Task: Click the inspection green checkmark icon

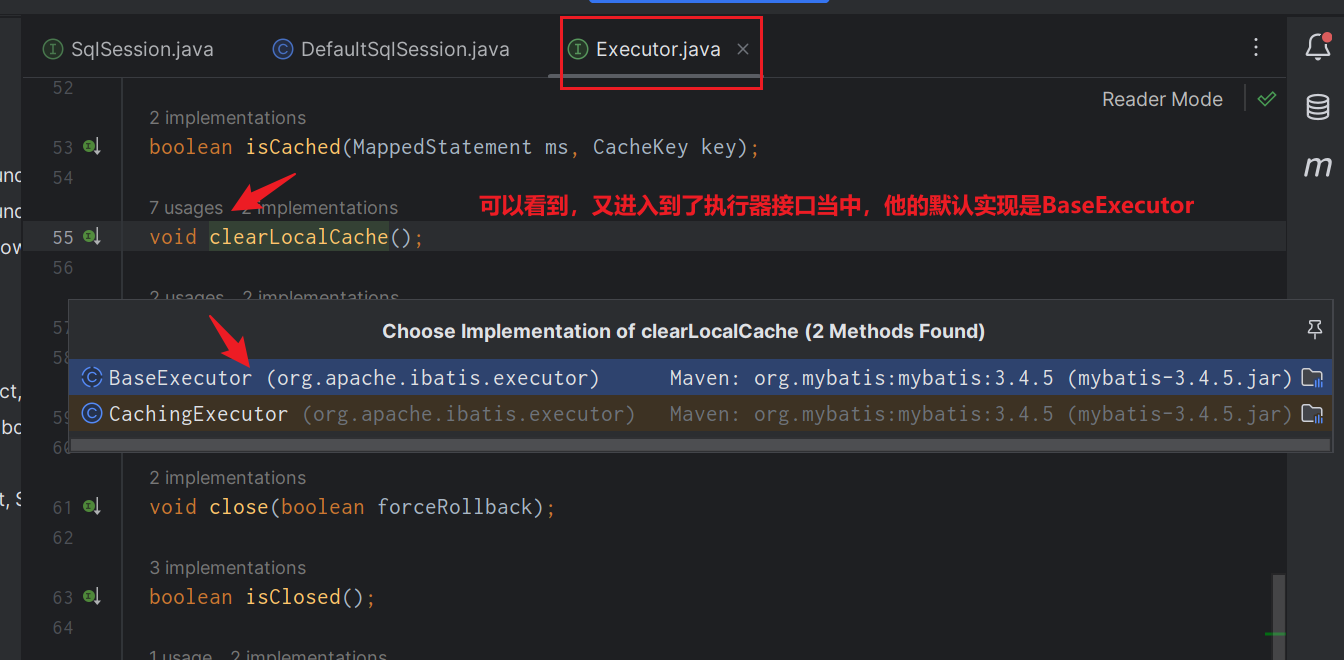Action: point(1267,99)
